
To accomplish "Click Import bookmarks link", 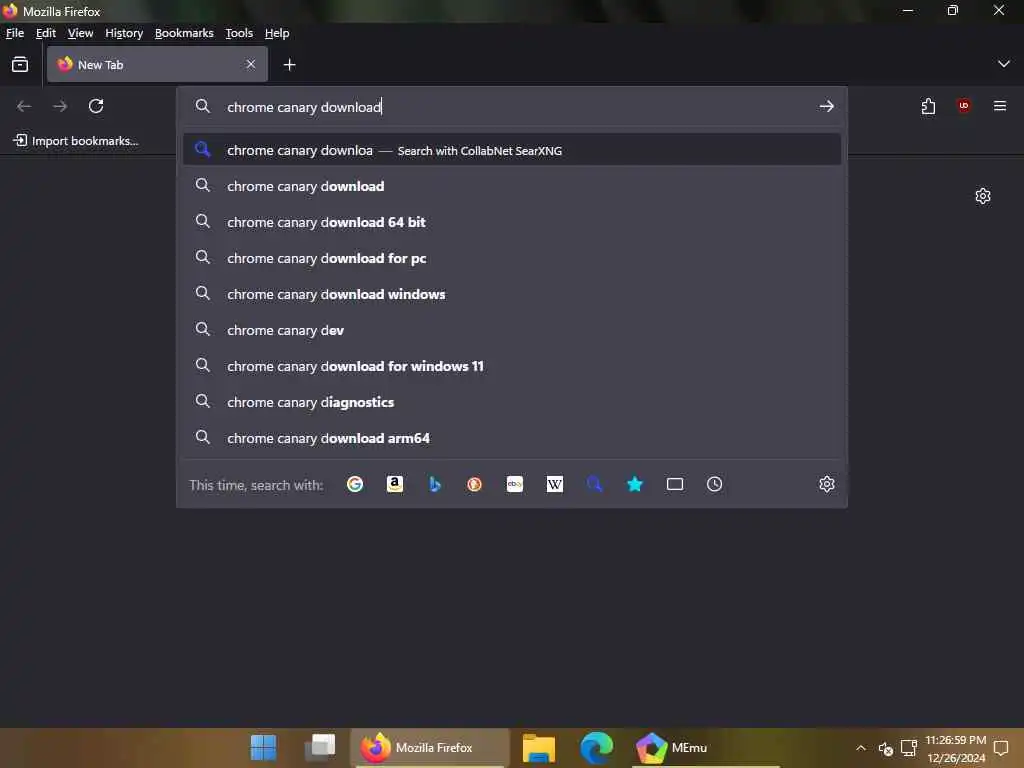I will pyautogui.click(x=76, y=140).
